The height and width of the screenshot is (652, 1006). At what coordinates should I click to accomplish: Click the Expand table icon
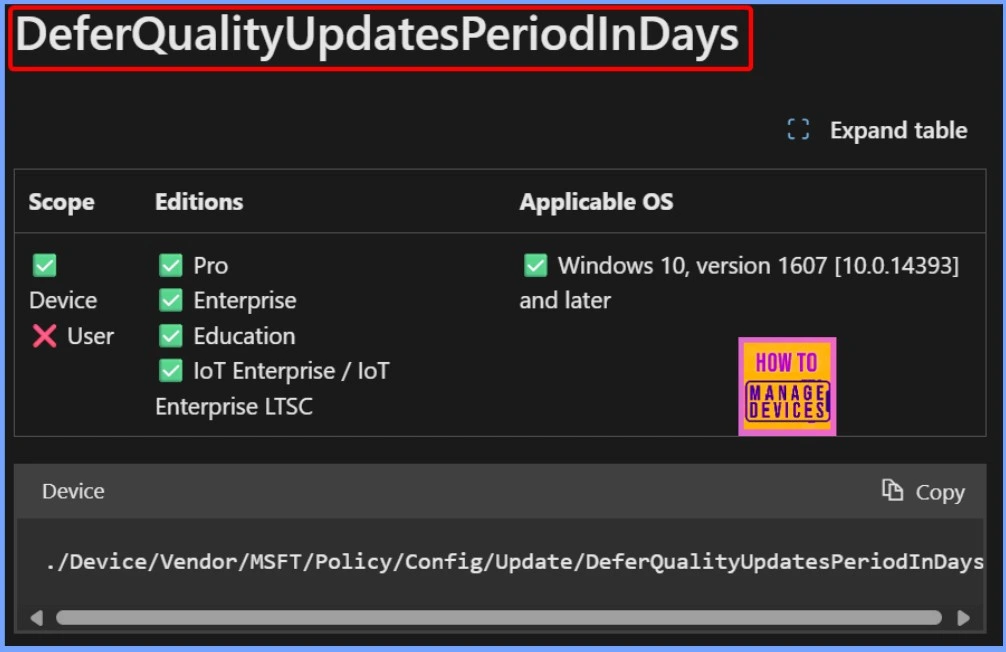798,130
